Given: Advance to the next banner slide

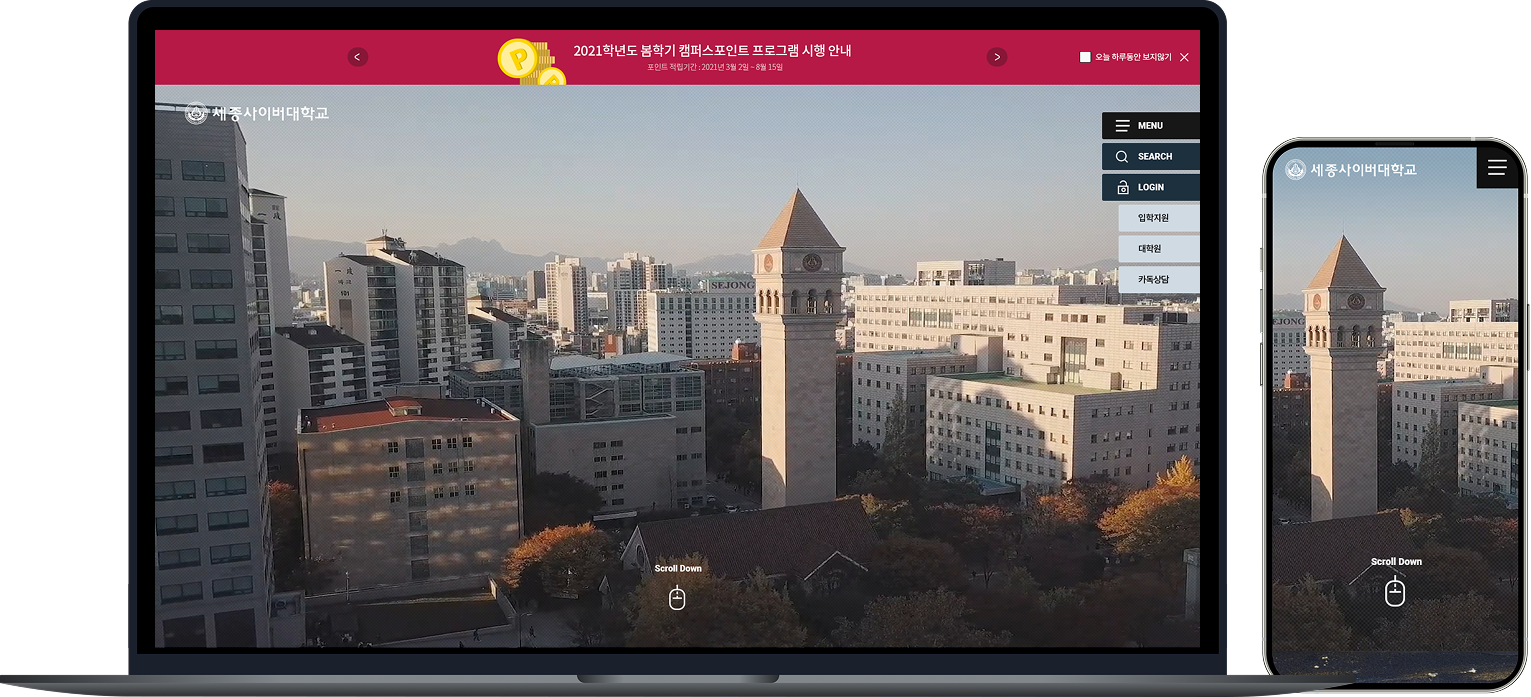Looking at the screenshot, I should click(997, 57).
